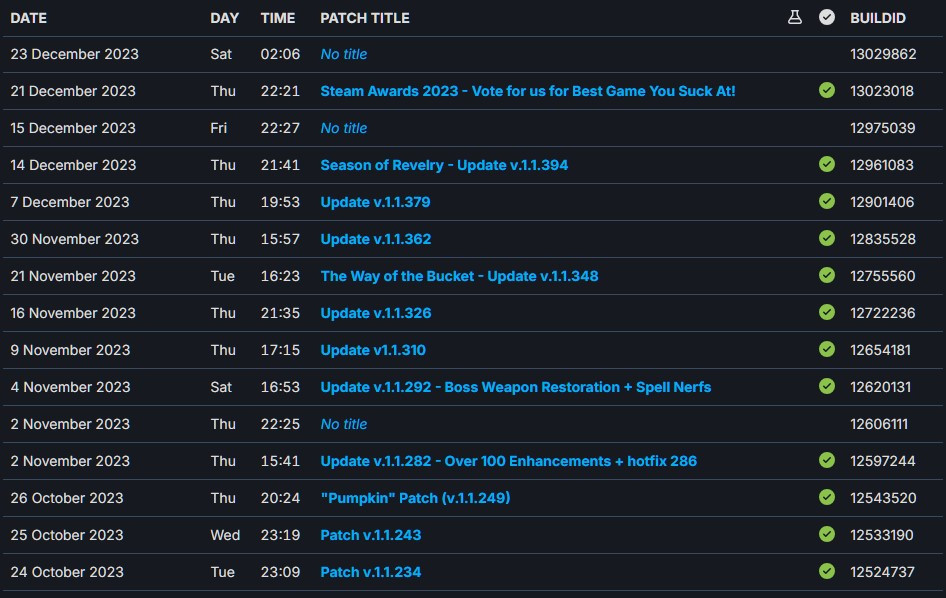Open the "Pumpkin" Patch v.1.1.249 link
The height and width of the screenshot is (598, 946).
click(x=415, y=498)
